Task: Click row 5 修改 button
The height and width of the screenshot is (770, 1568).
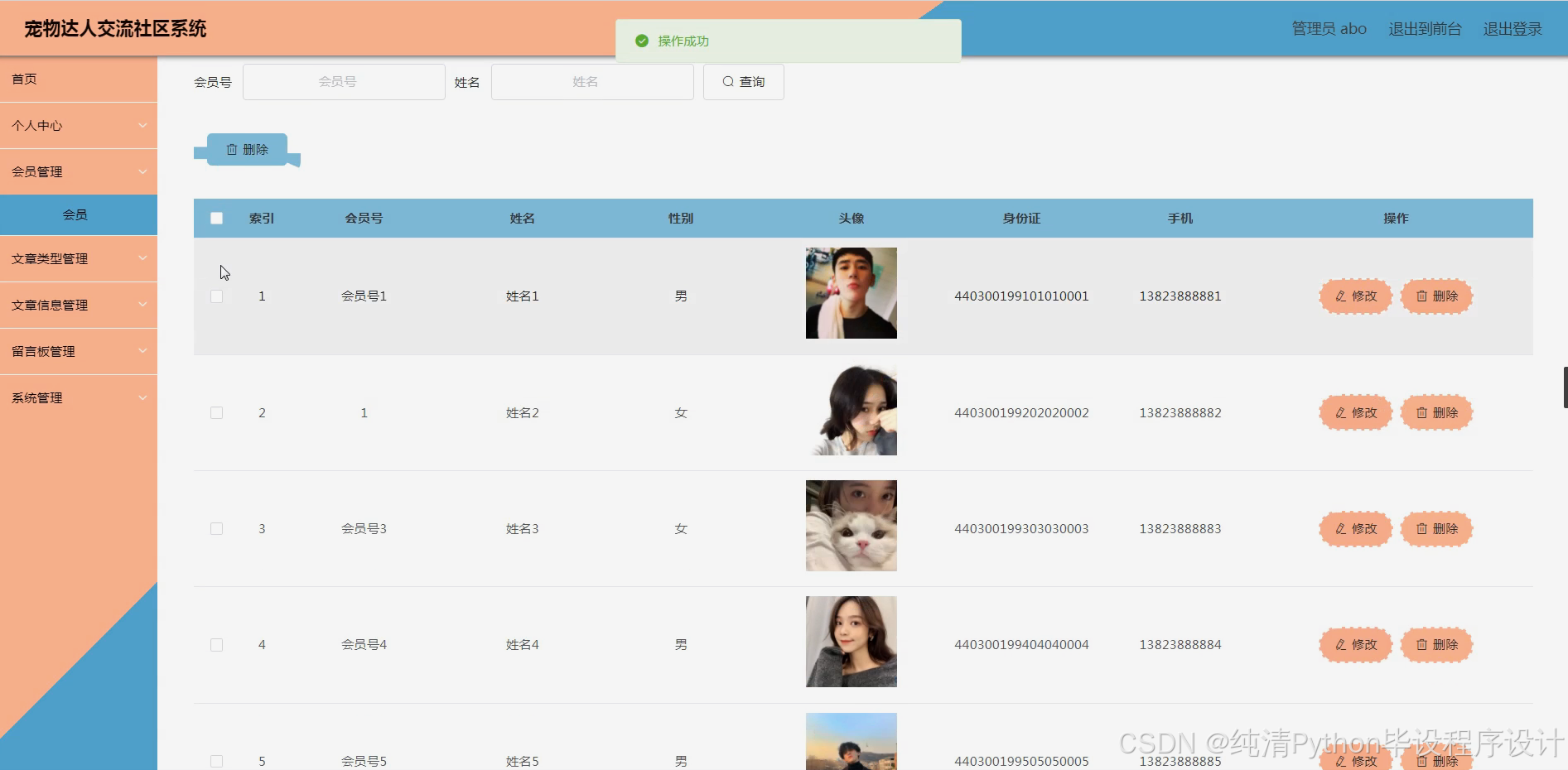Action: pyautogui.click(x=1356, y=759)
